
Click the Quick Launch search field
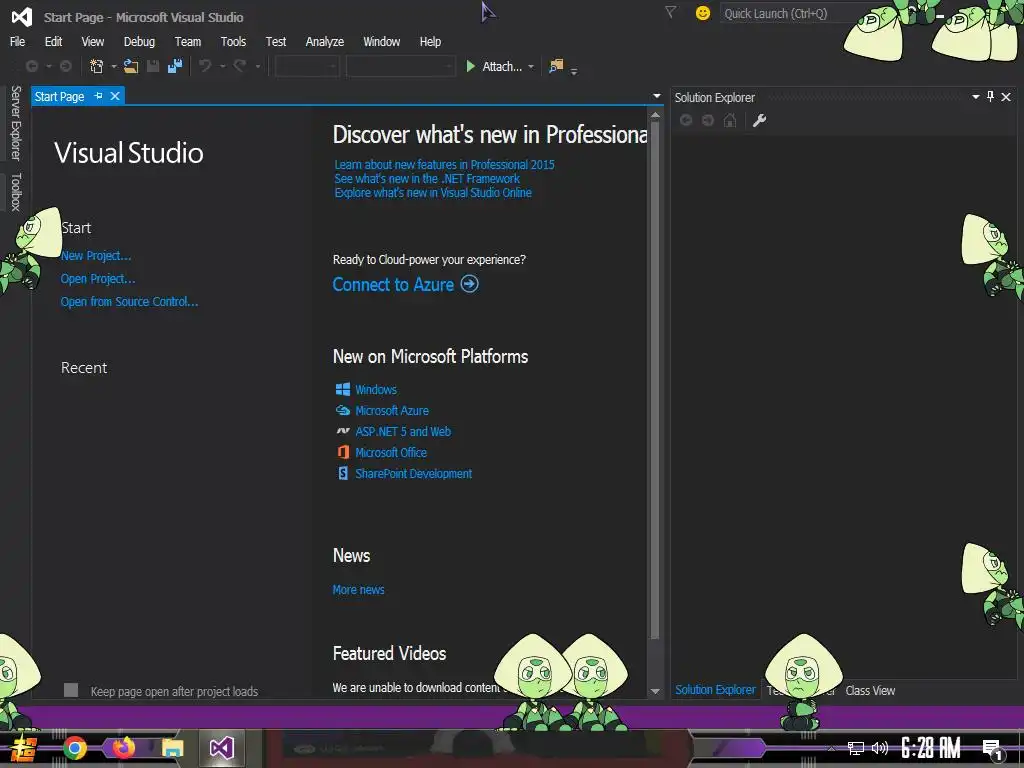coord(784,13)
